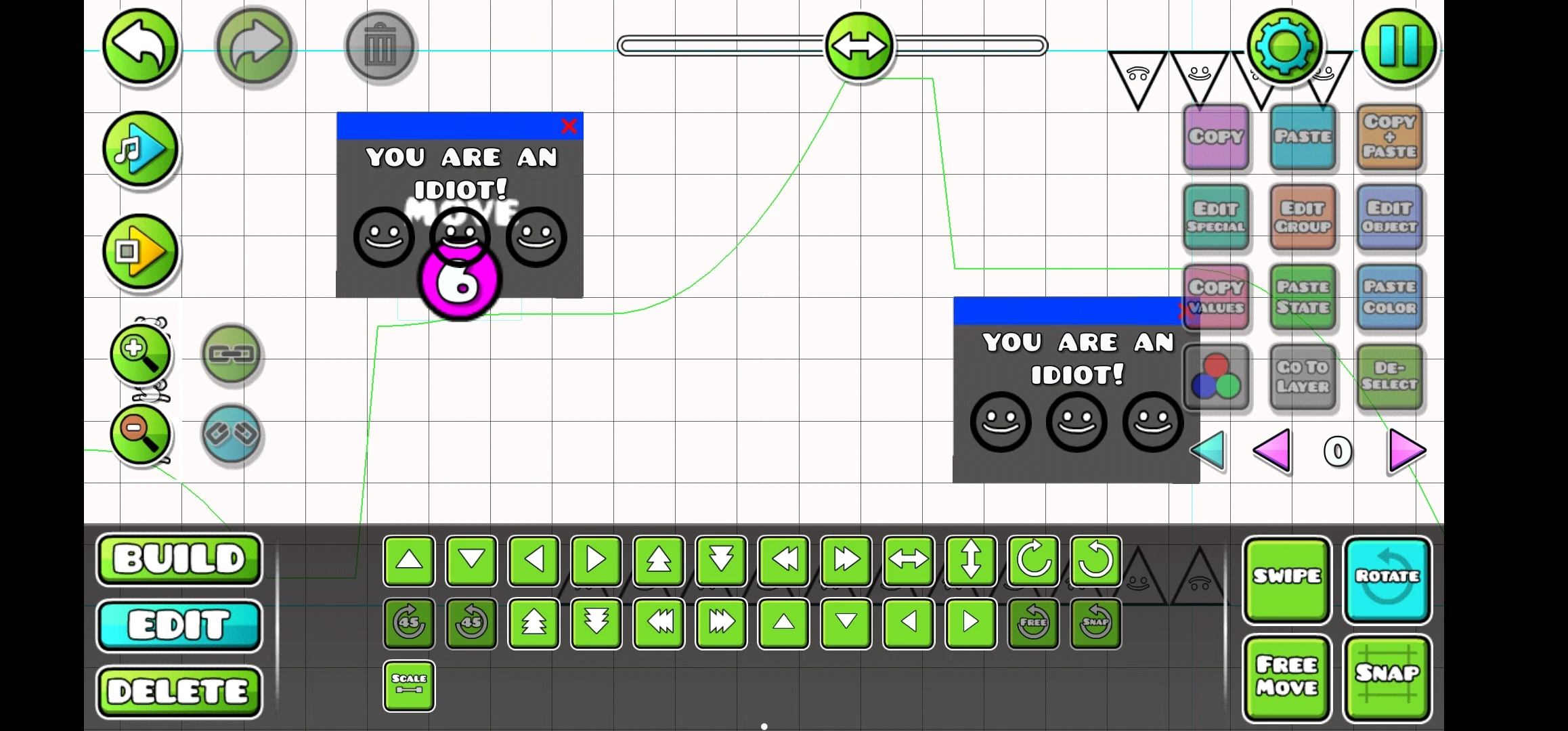Viewport: 1568px width, 731px height.
Task: Open Edit Group menu
Action: click(x=1303, y=217)
